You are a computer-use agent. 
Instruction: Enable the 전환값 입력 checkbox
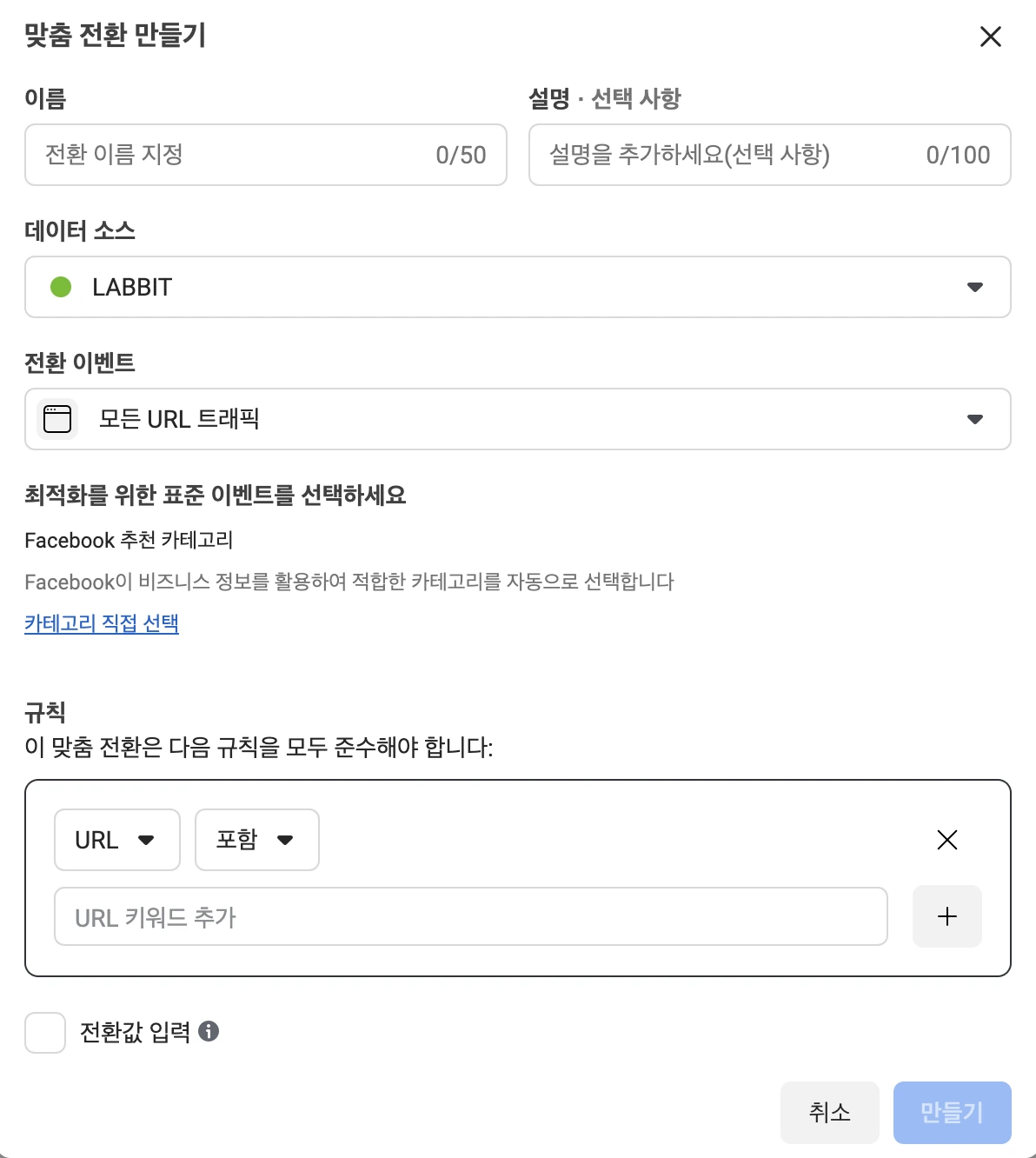pos(45,1033)
